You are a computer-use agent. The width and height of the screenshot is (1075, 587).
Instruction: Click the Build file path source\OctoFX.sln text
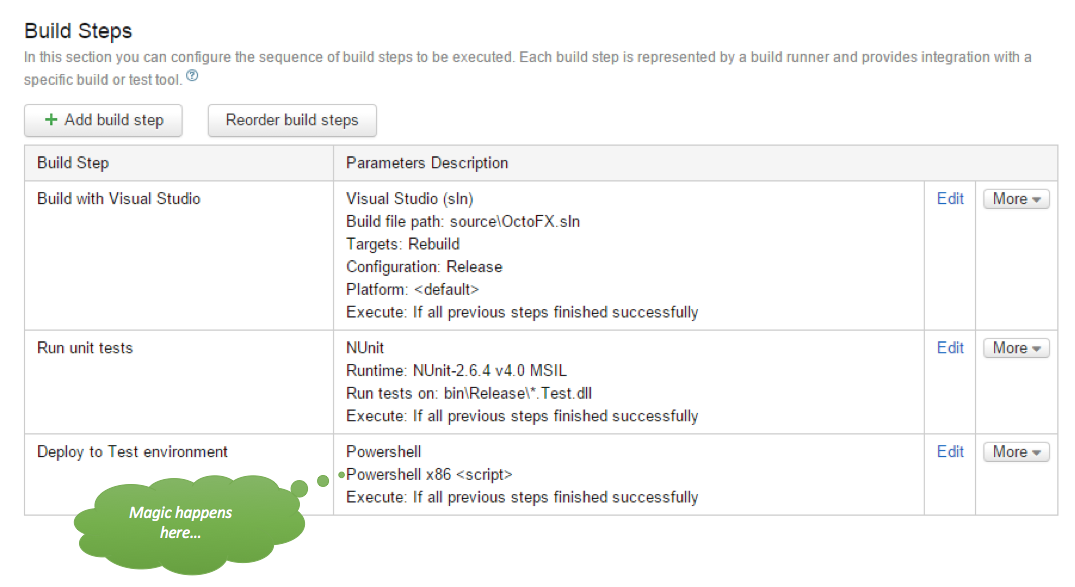click(463, 221)
